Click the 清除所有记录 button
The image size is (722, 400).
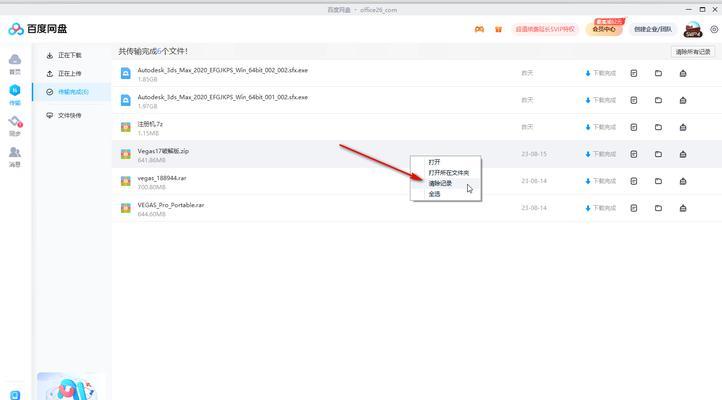click(693, 52)
